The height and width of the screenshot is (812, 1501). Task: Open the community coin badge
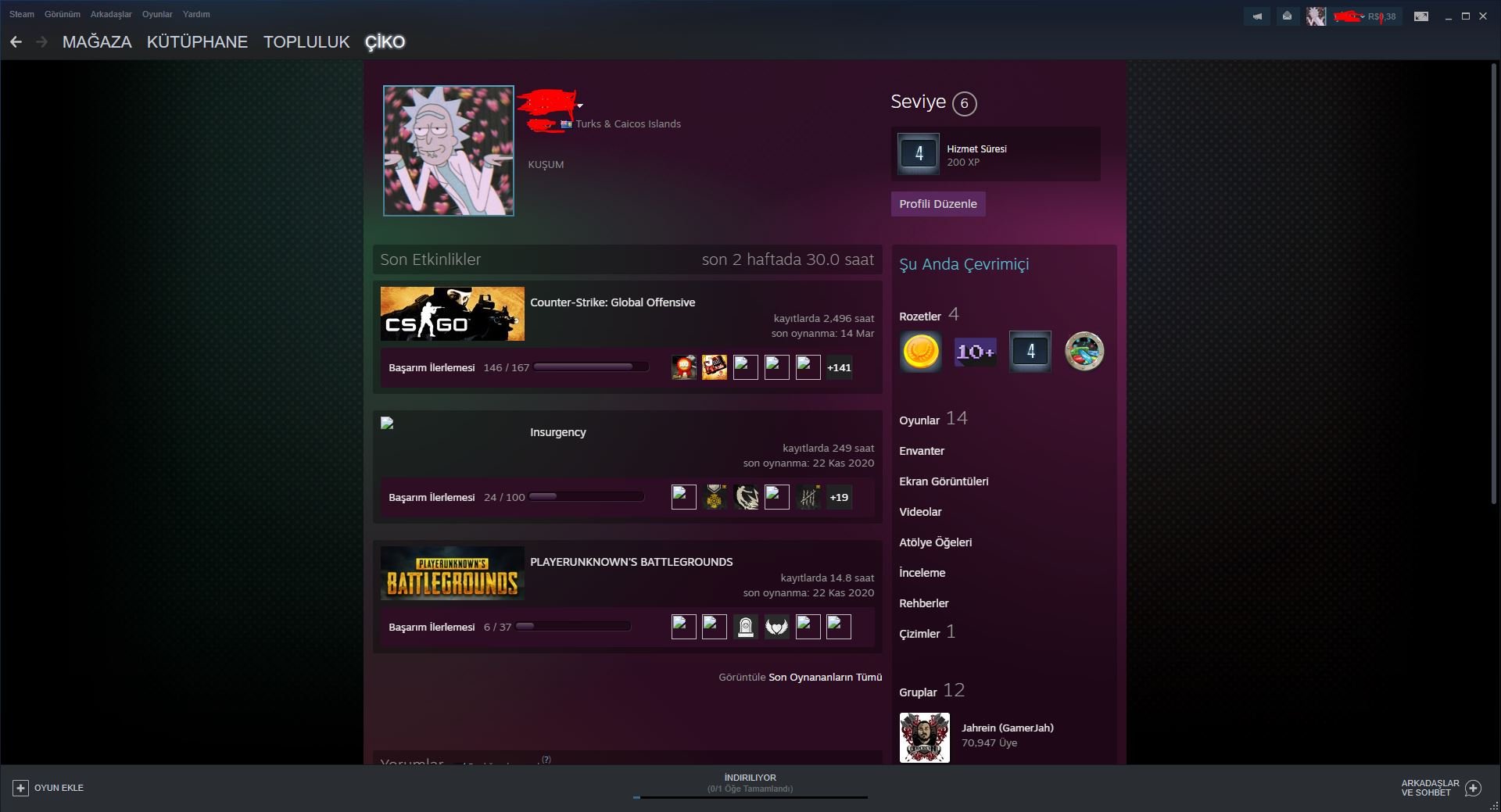920,352
